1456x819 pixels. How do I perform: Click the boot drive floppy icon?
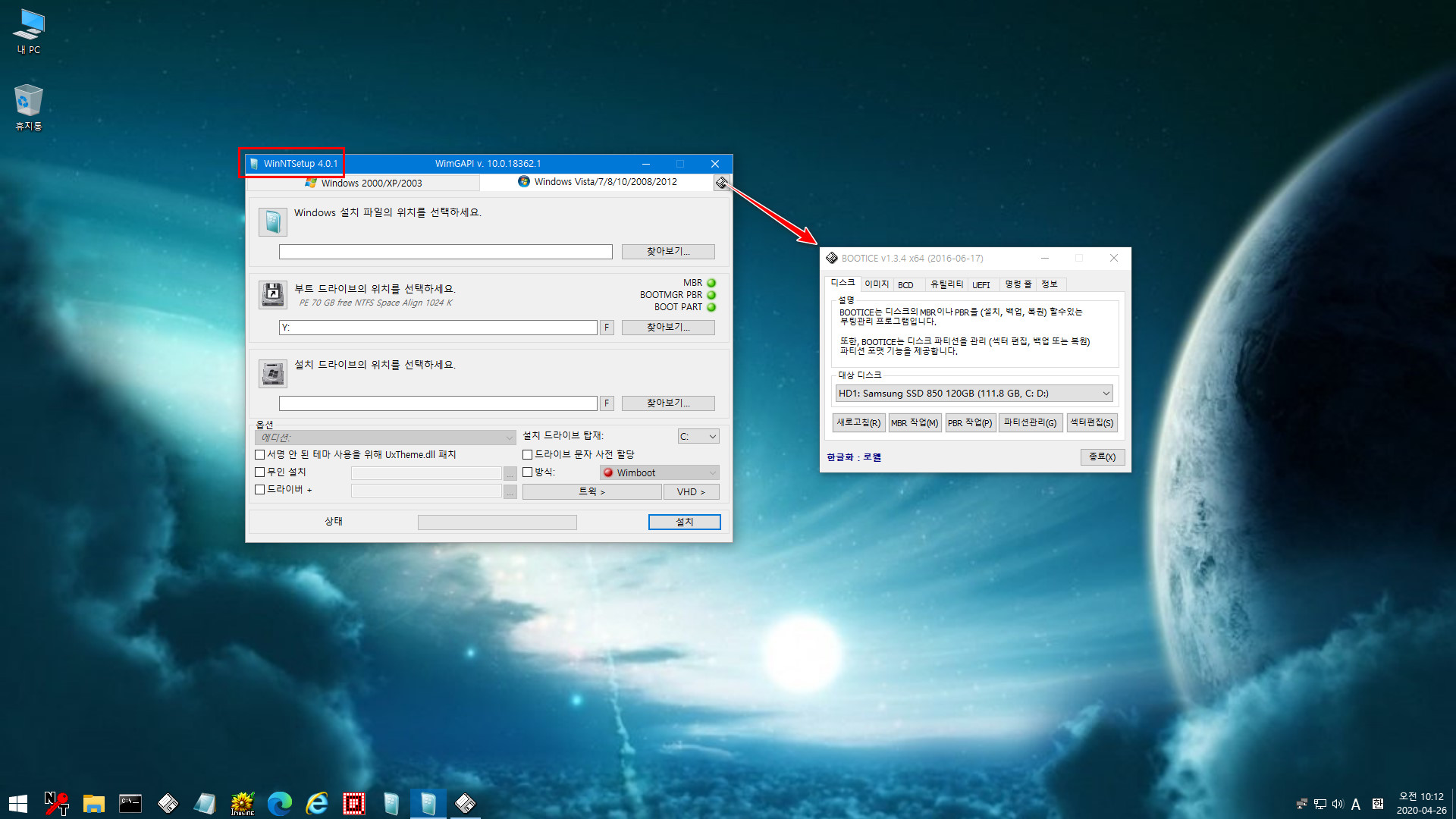273,294
